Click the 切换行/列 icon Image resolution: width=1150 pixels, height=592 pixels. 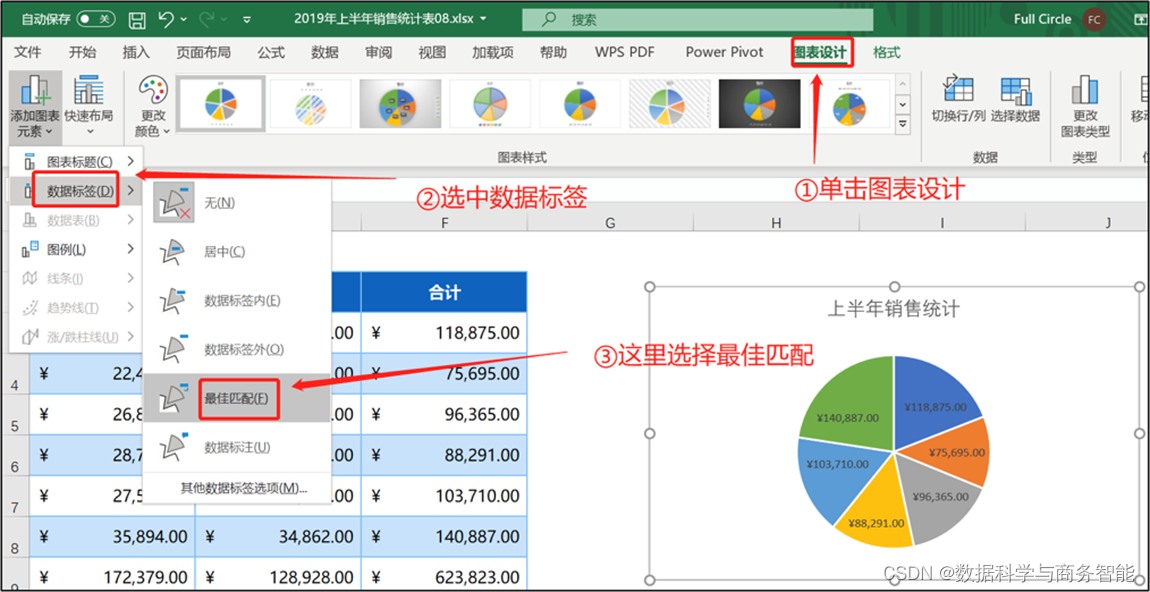pos(959,89)
